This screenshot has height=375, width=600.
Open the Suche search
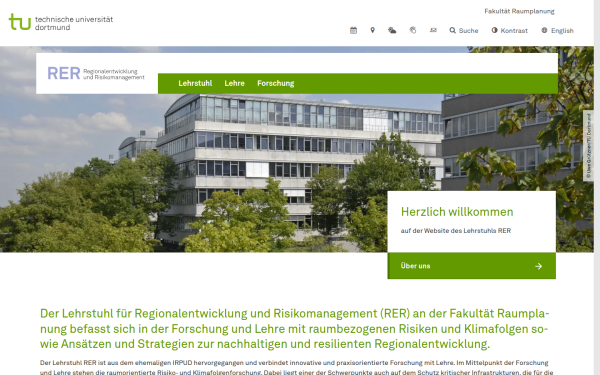[x=464, y=31]
